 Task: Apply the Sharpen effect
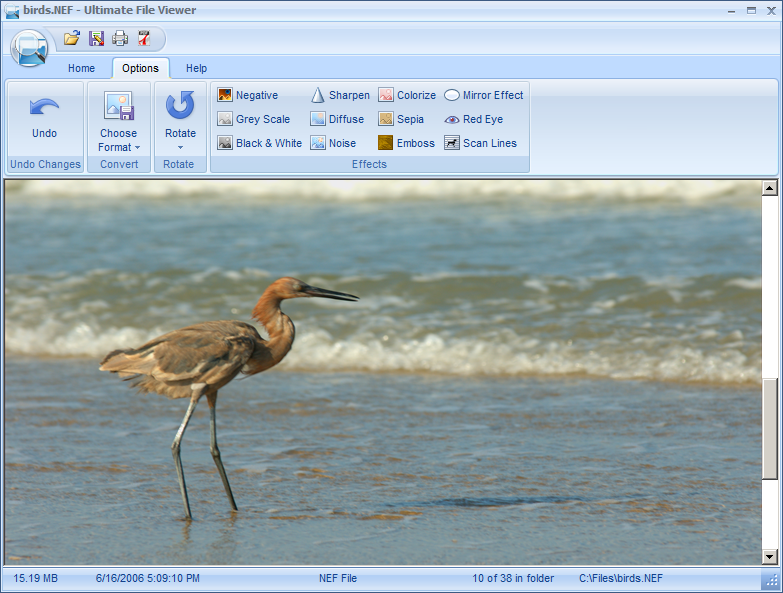pos(340,95)
